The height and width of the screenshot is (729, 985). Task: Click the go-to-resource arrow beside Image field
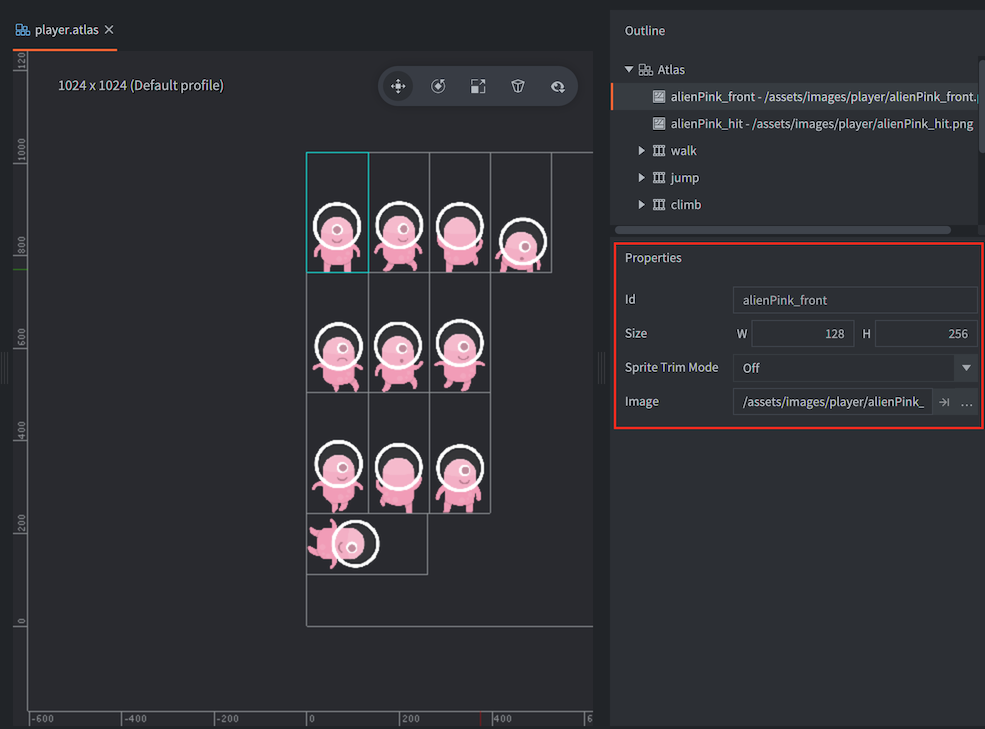[x=944, y=402]
